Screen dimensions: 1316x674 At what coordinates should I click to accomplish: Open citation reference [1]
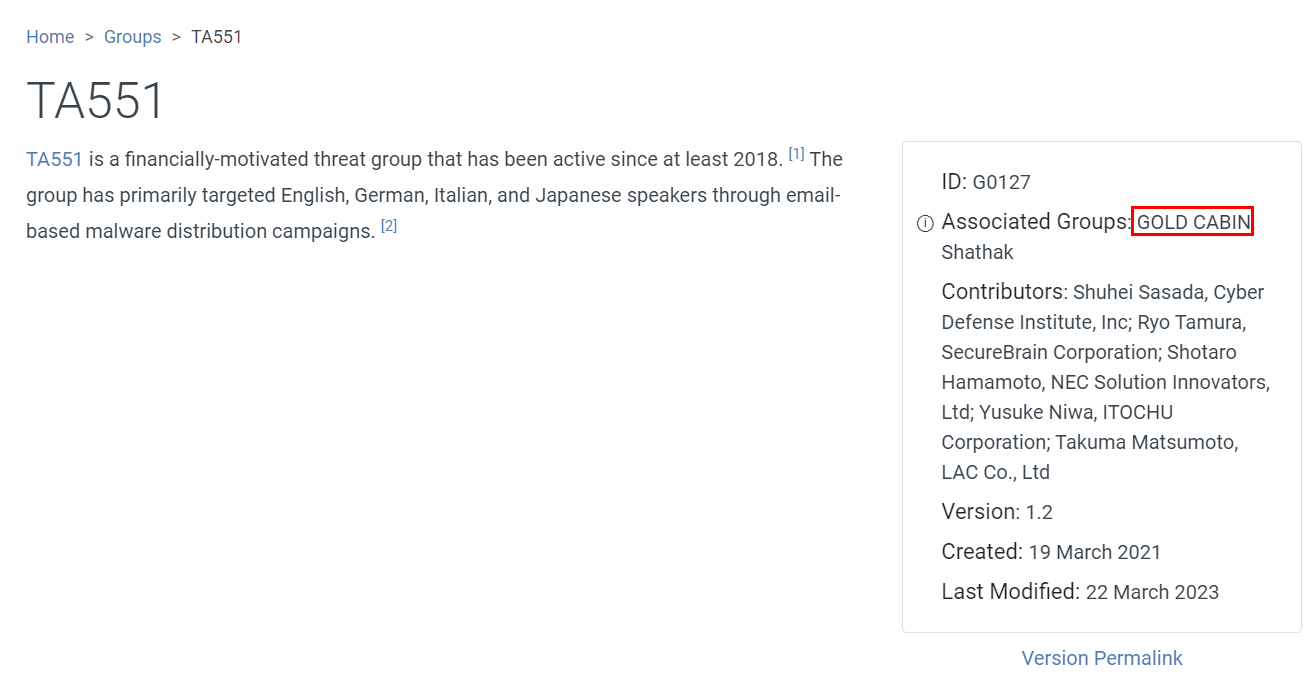[796, 154]
